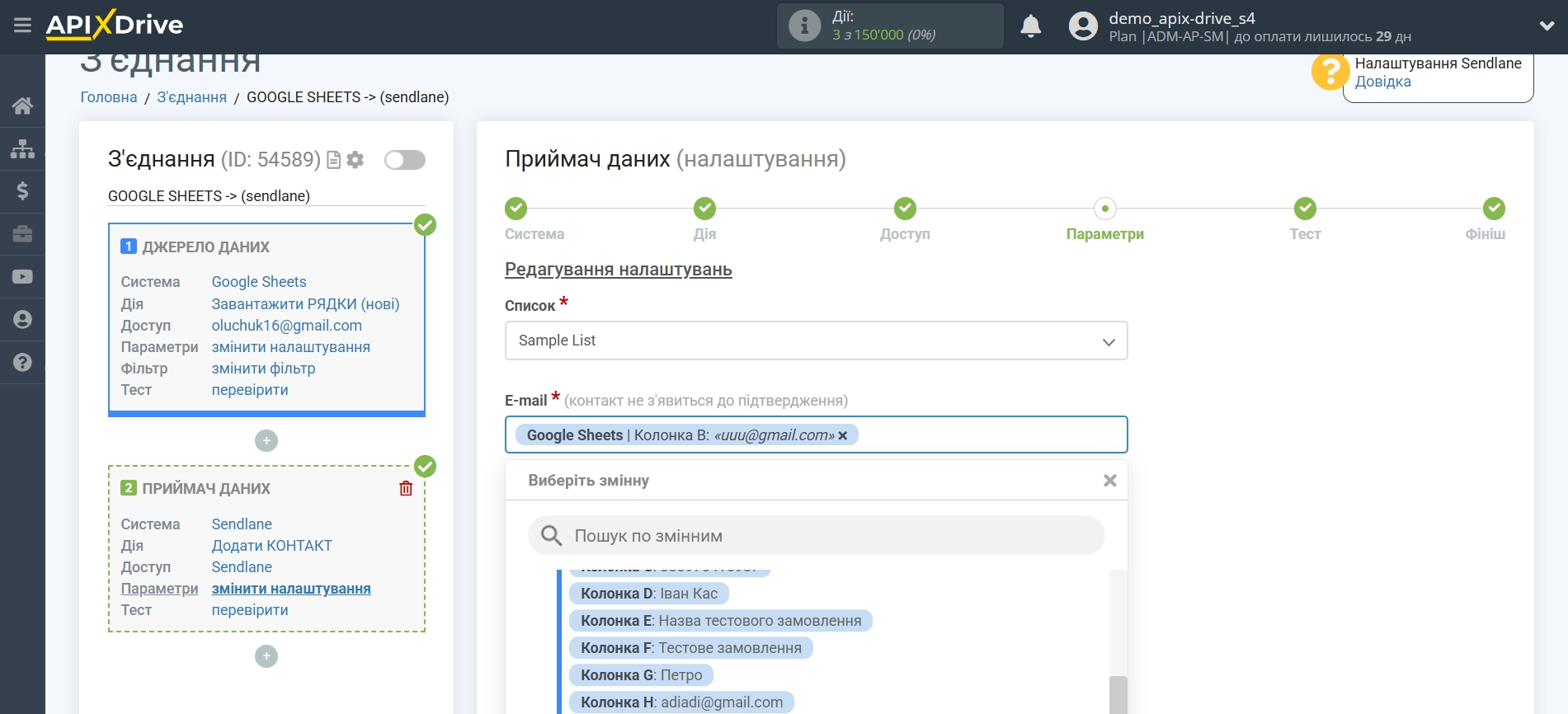Open receiver Sendlane access link
Screen dimensions: 1568x714
point(242,567)
